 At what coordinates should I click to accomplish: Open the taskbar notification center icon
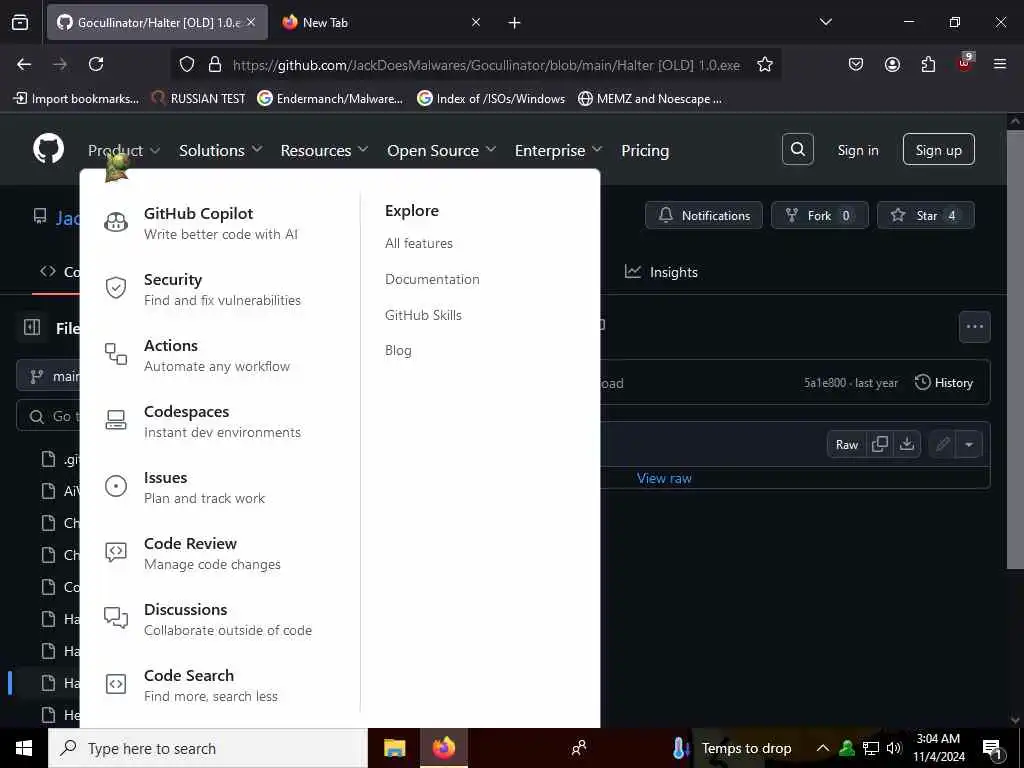(x=992, y=748)
